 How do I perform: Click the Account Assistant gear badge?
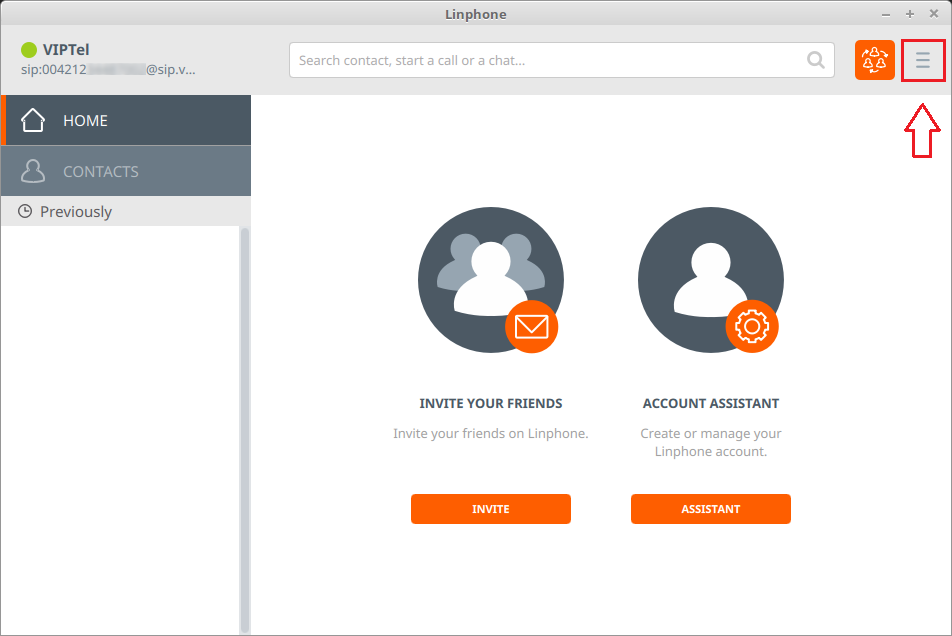click(752, 326)
